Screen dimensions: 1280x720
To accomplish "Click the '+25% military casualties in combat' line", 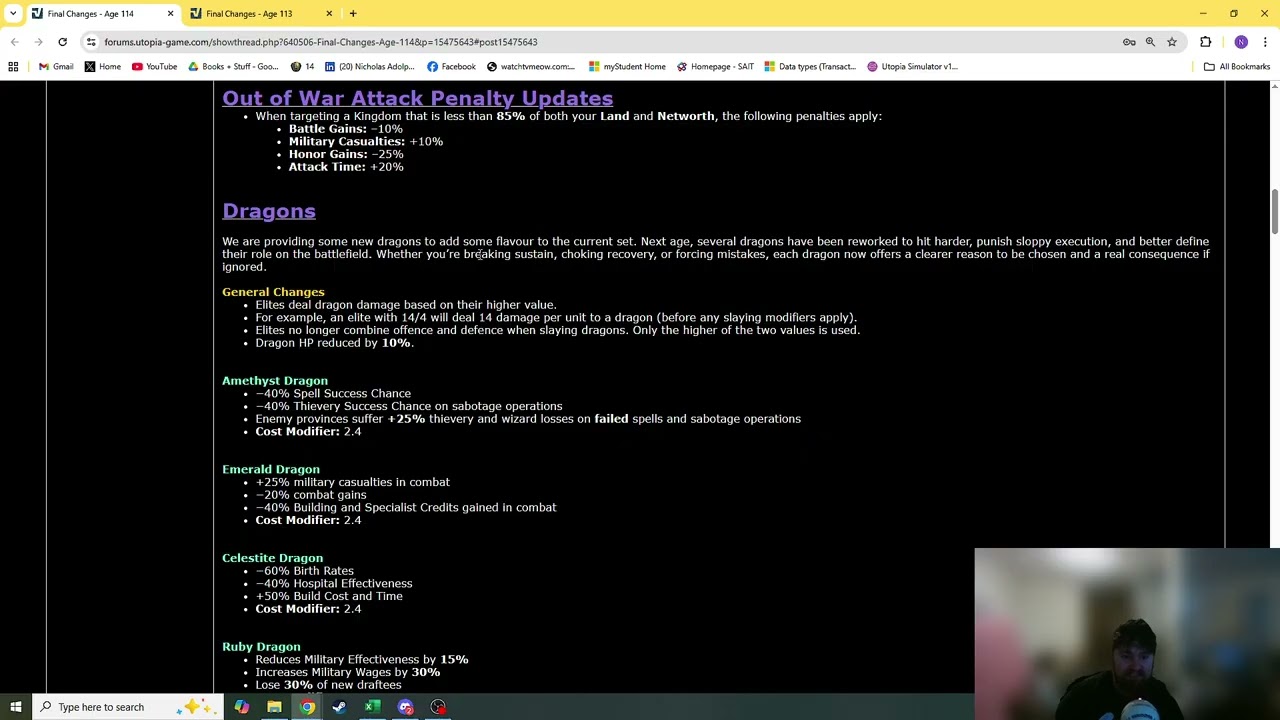I will tap(352, 482).
